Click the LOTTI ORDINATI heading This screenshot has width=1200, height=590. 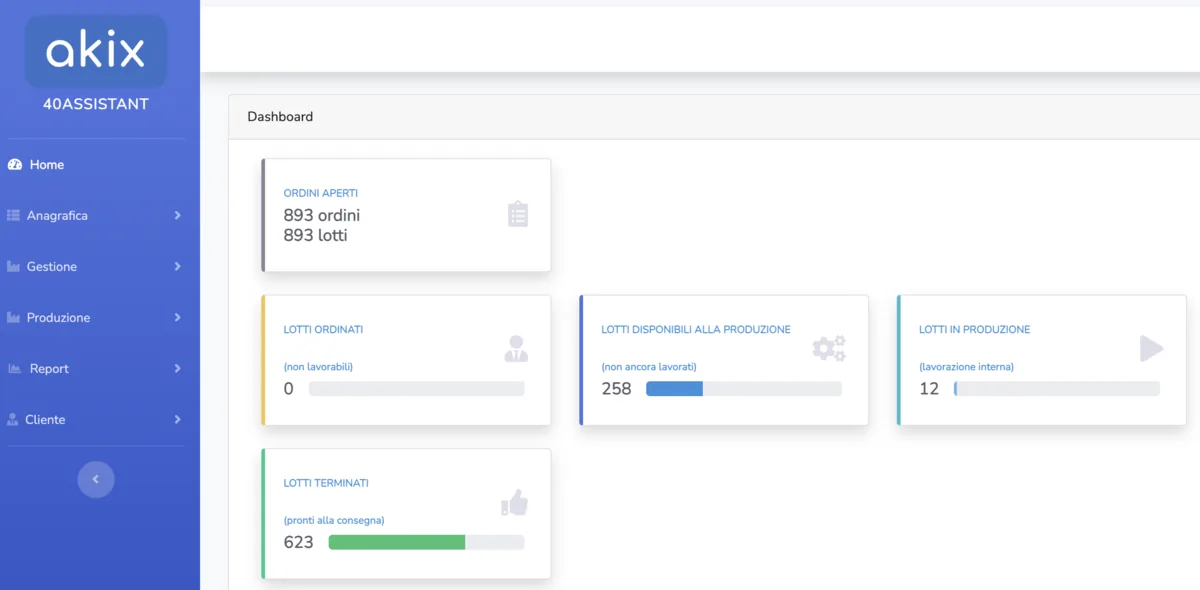323,329
